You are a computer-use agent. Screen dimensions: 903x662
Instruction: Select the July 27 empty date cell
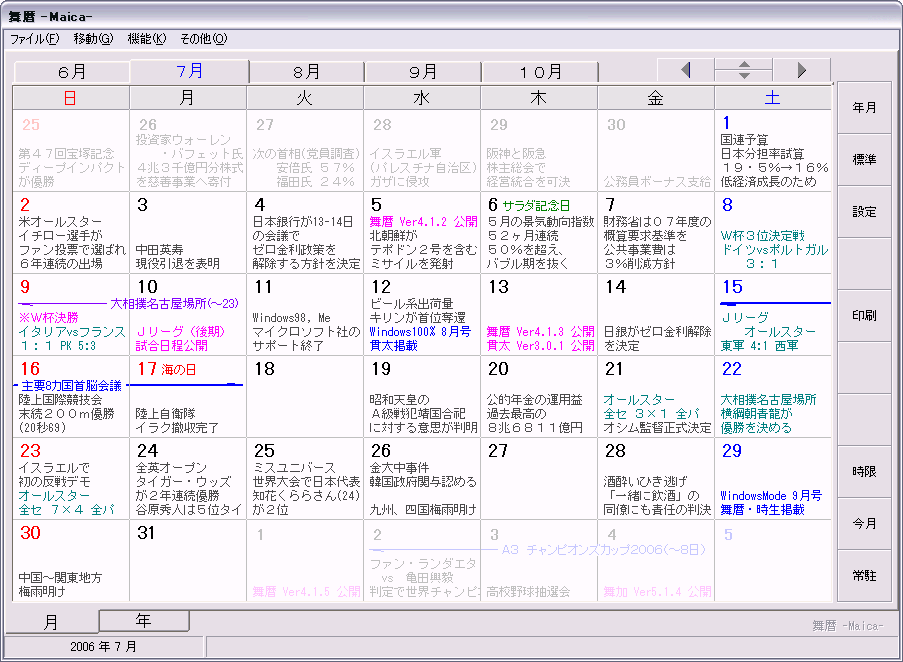(539, 478)
